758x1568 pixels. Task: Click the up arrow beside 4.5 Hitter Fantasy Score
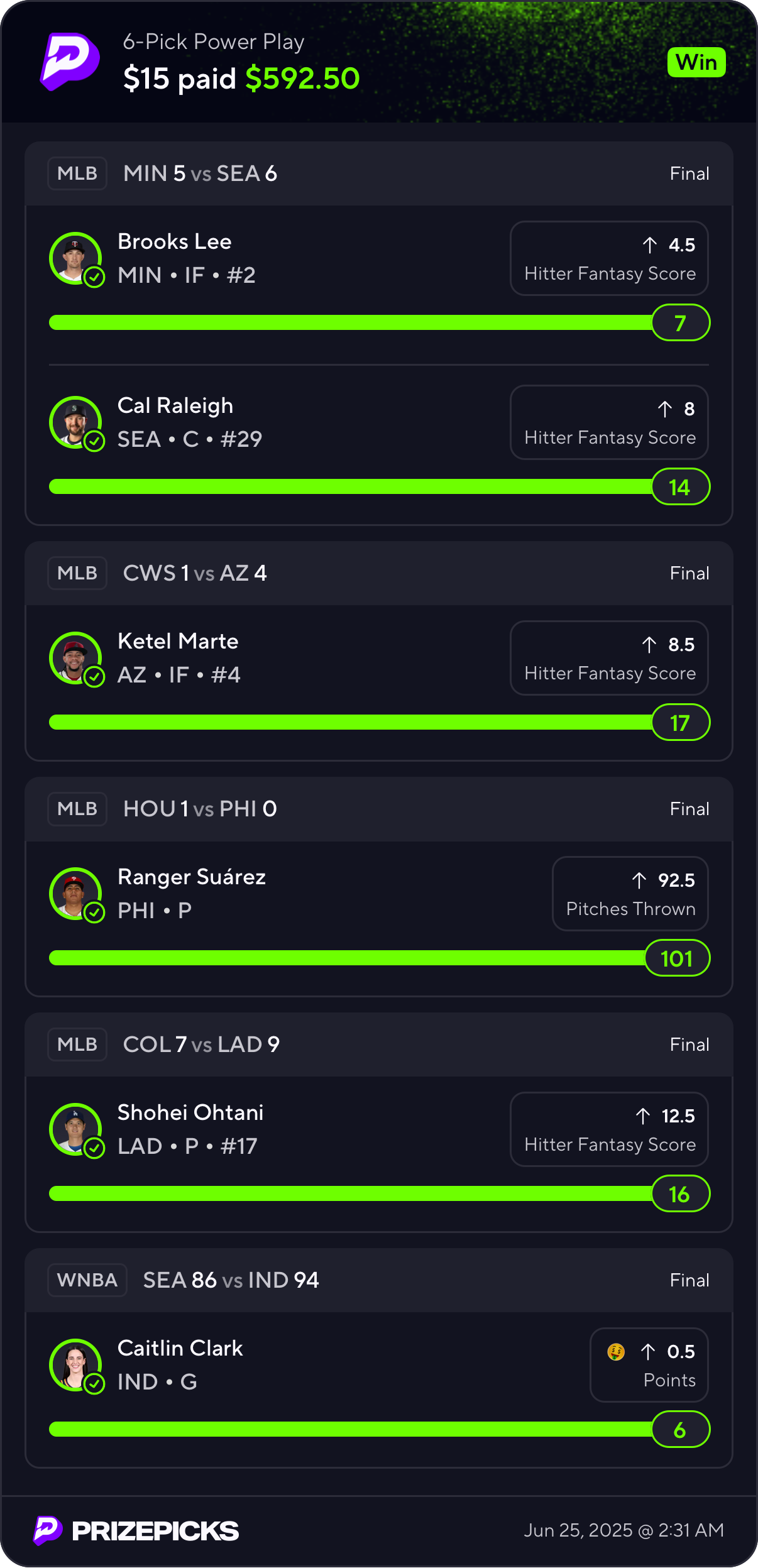click(650, 245)
